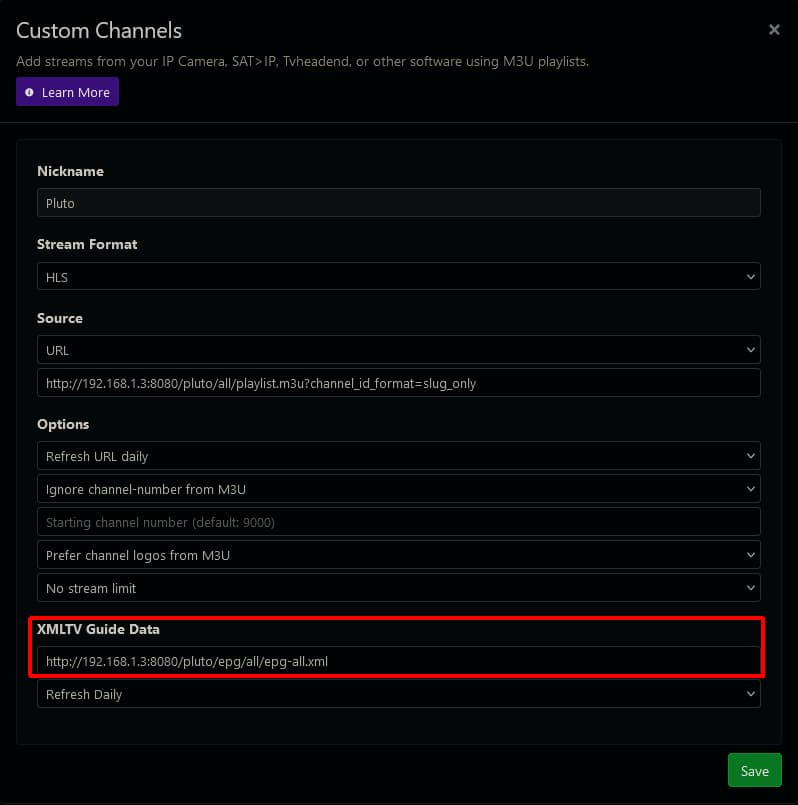Open the Ignore channel-number from M3U dropdown
The width and height of the screenshot is (798, 805).
click(x=400, y=488)
